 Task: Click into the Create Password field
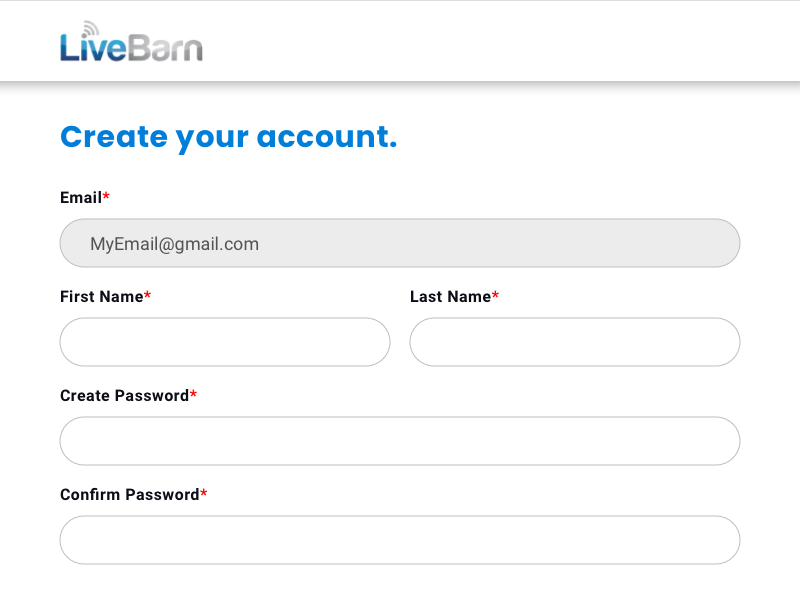click(400, 441)
